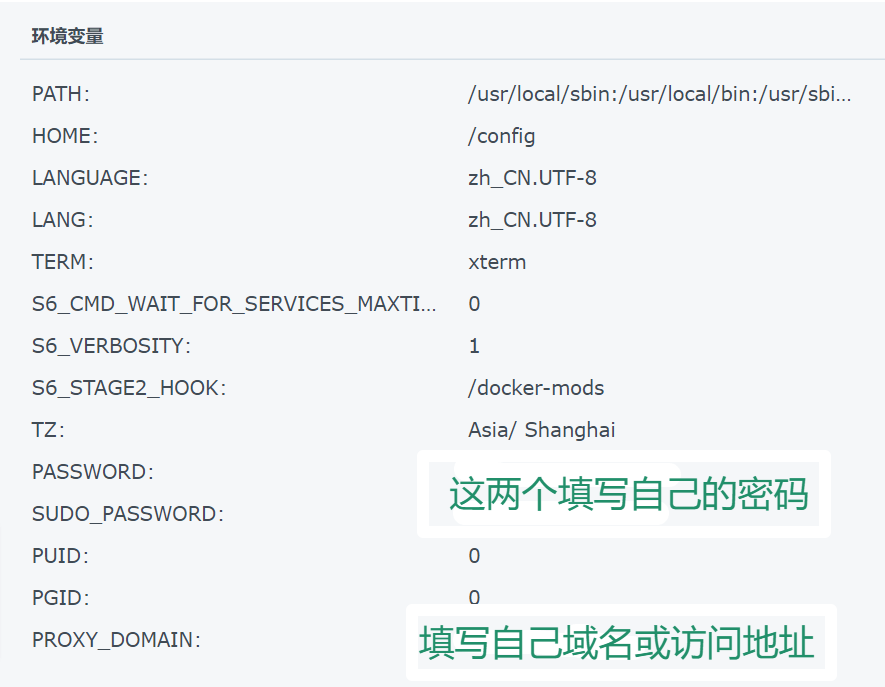Click the PATH variable value
This screenshot has height=687, width=885.
pos(659,94)
